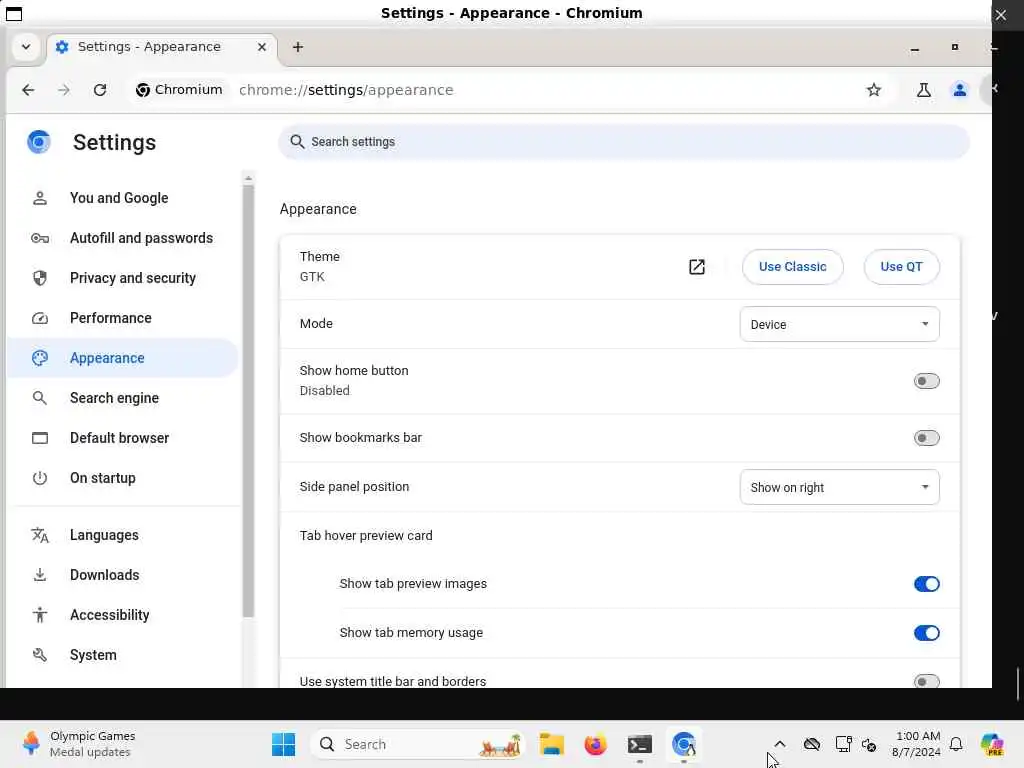
Task: Toggle Show tab memory usage switch
Action: pyautogui.click(x=926, y=633)
